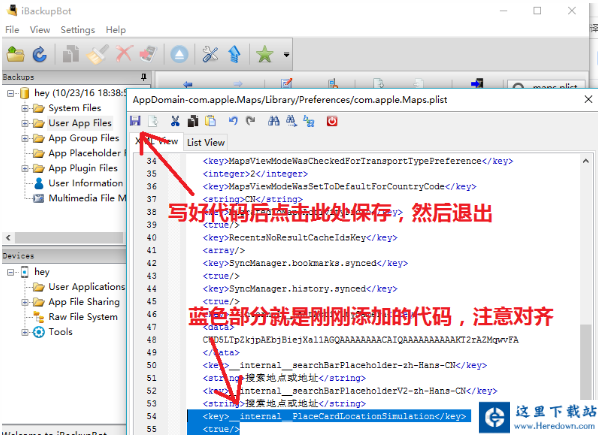This screenshot has width=598, height=435.
Task: Click the new document icon beside save
Action: [153, 121]
